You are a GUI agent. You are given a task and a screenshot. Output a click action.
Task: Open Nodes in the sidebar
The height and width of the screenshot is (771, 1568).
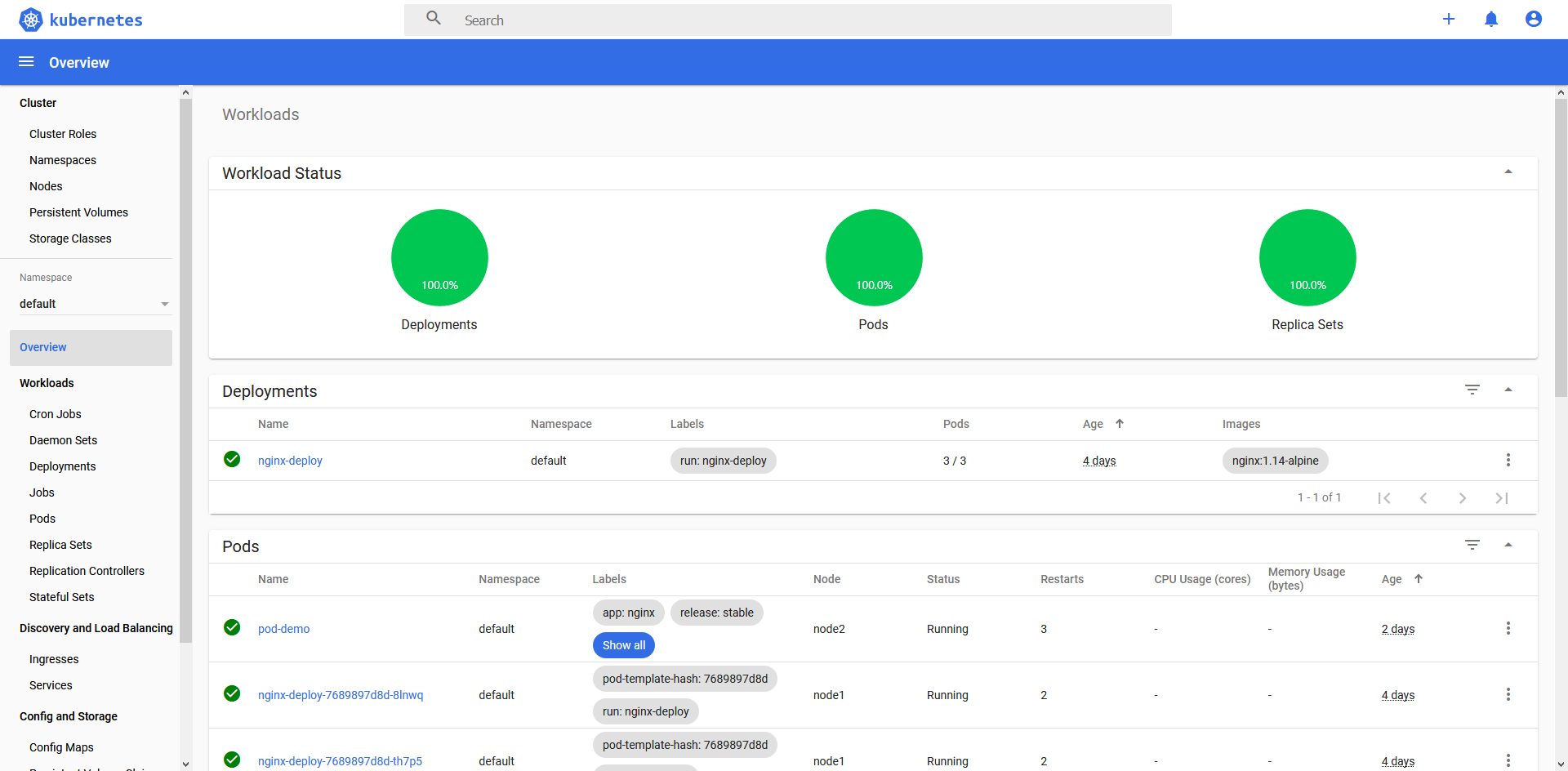(46, 186)
